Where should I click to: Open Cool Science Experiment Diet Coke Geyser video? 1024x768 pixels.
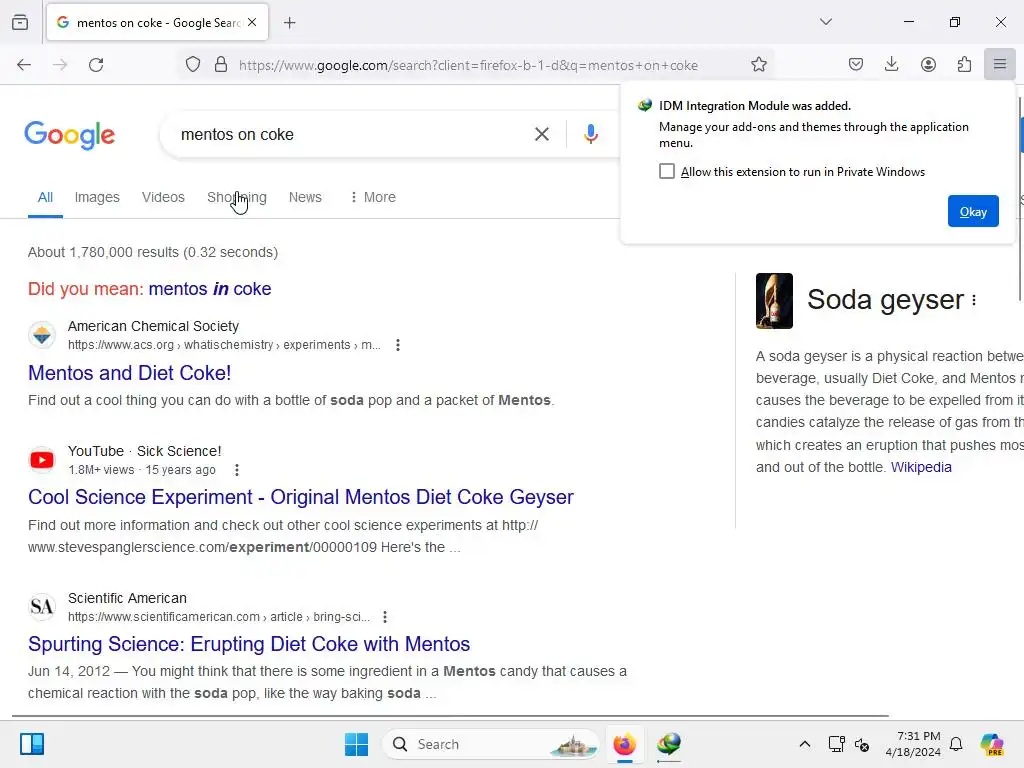pyautogui.click(x=300, y=497)
